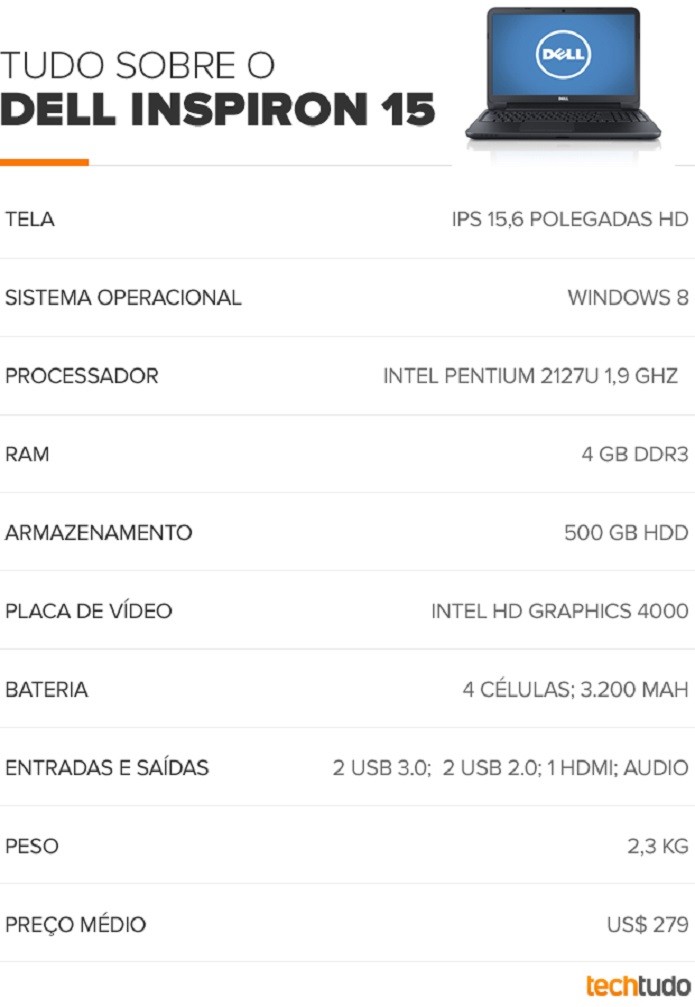Click the Intel HD Graphics 4000 value
Screen dimensions: 695x1007
[559, 611]
